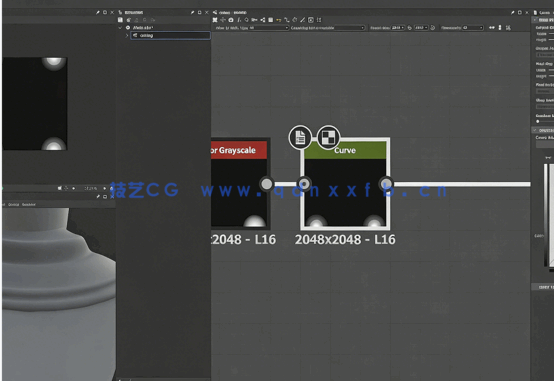Click the Curve node output connector
Screen dimensions: 554x381
[x=386, y=183]
